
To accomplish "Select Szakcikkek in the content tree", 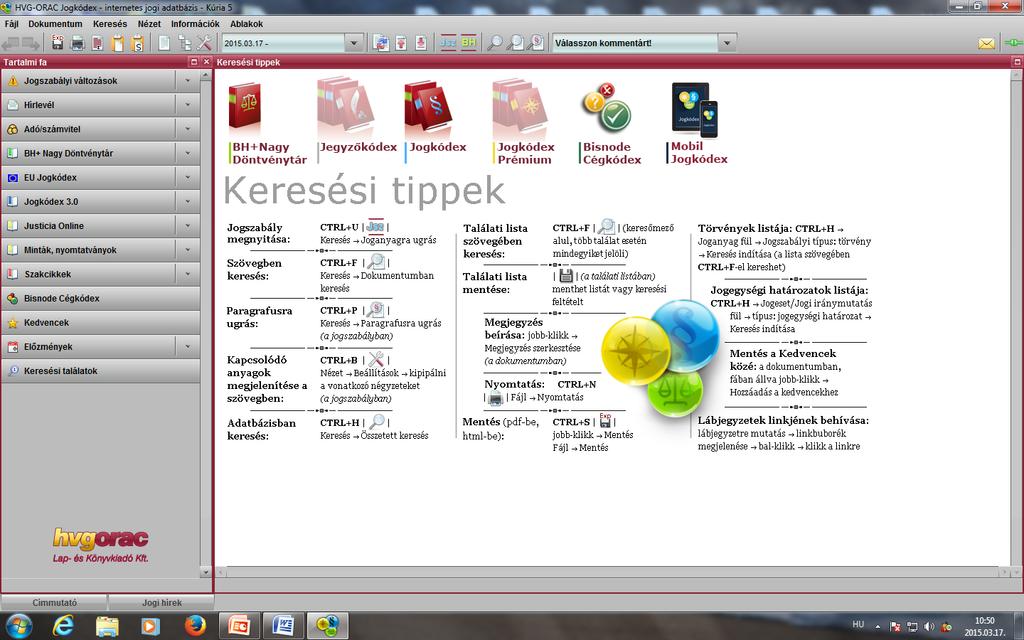I will [89, 274].
